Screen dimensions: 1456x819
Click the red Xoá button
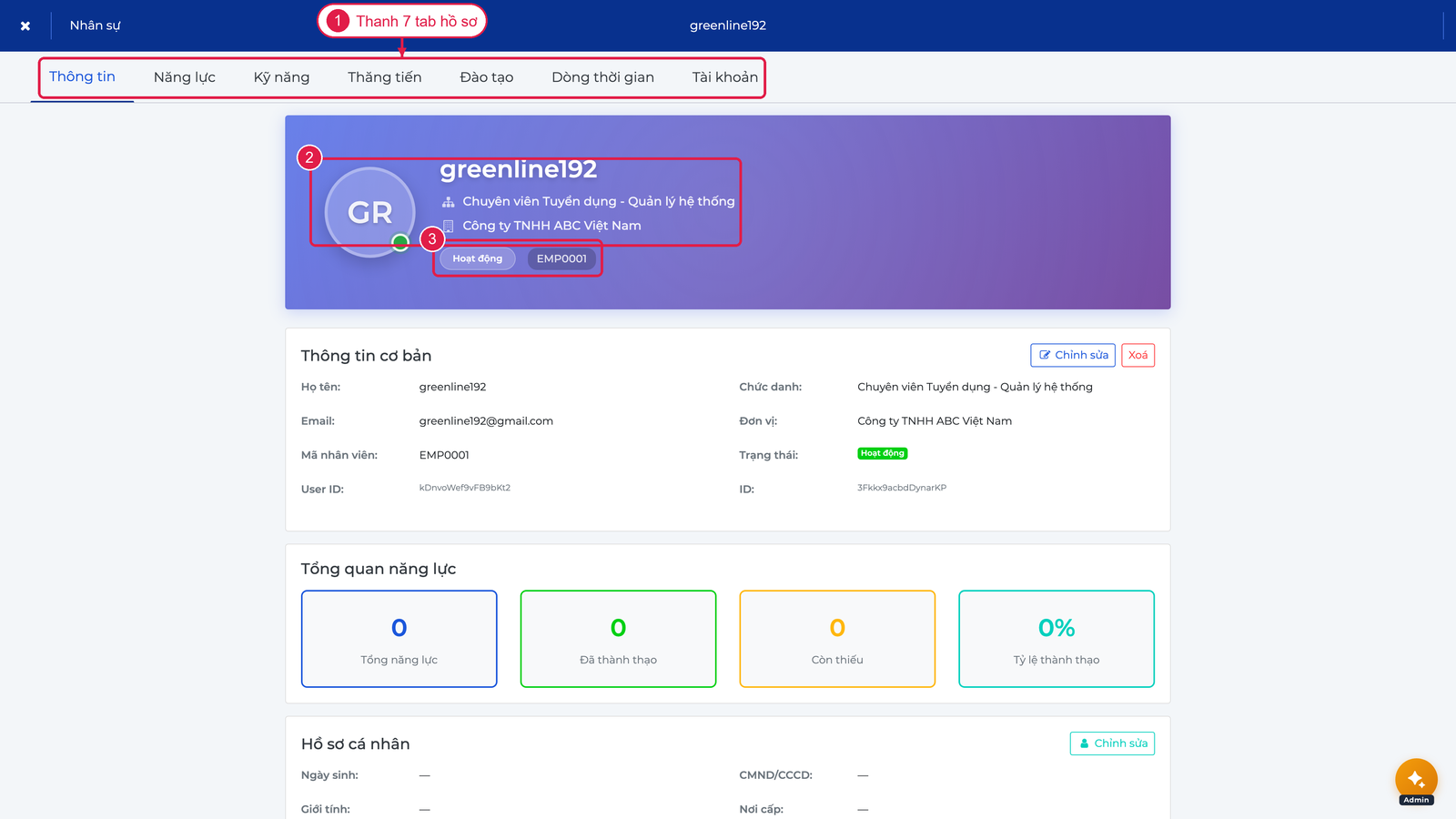pyautogui.click(x=1137, y=355)
